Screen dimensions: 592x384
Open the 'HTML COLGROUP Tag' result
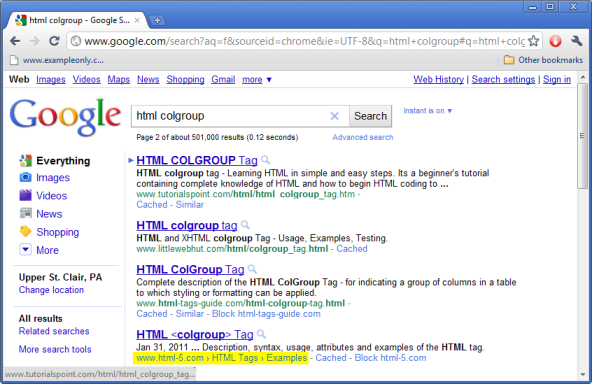197,160
